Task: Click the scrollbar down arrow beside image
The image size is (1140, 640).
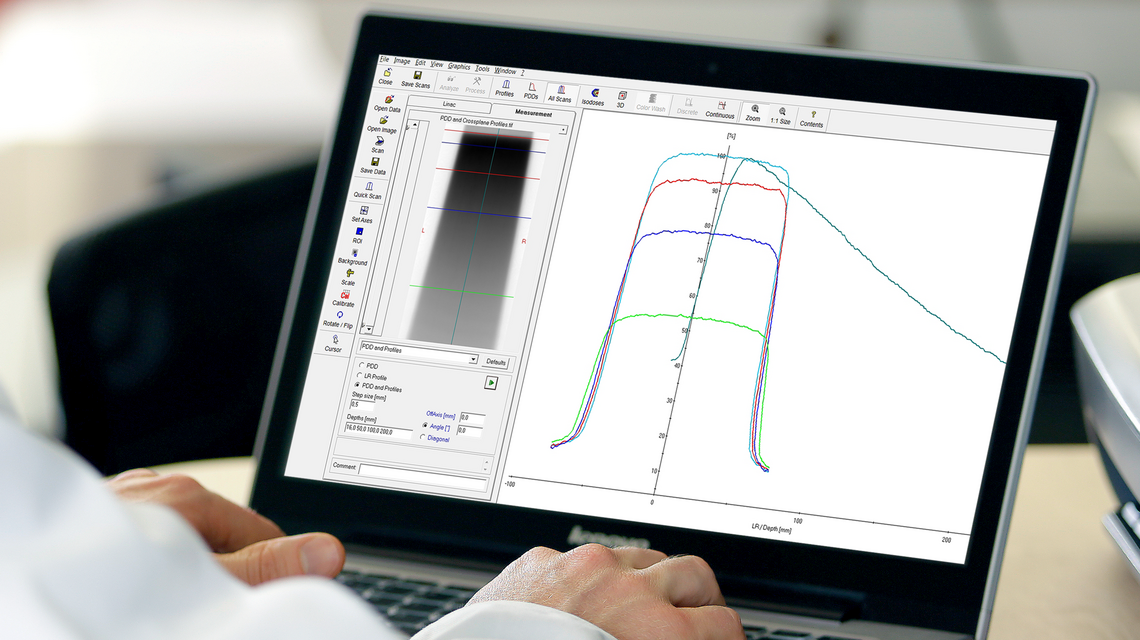Action: point(367,329)
